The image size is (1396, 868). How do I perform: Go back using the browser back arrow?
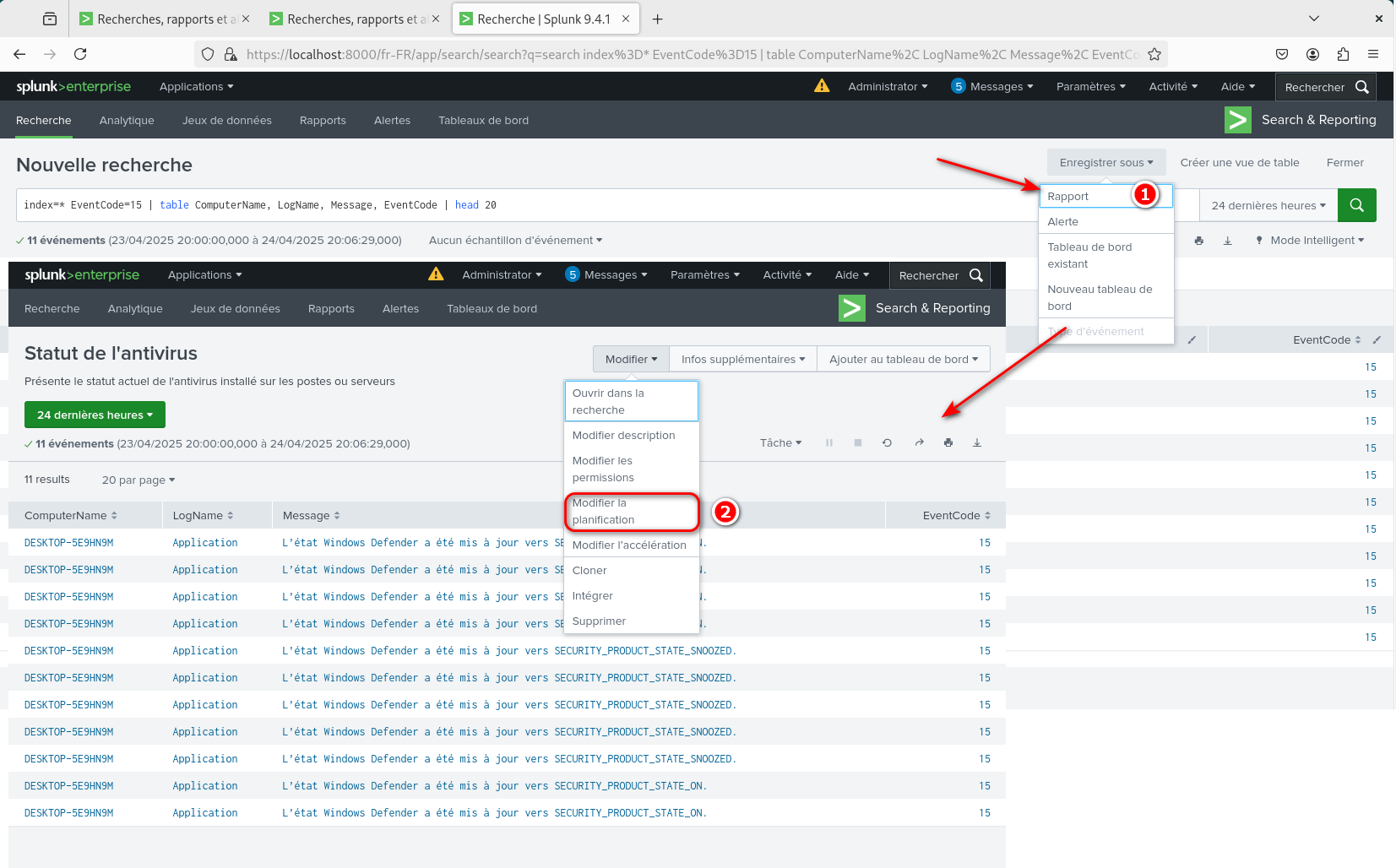(x=19, y=54)
